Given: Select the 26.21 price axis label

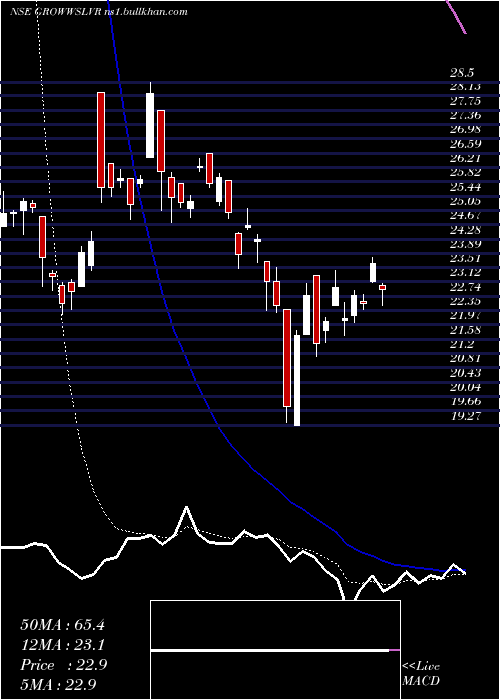Looking at the screenshot, I should click(x=465, y=158).
